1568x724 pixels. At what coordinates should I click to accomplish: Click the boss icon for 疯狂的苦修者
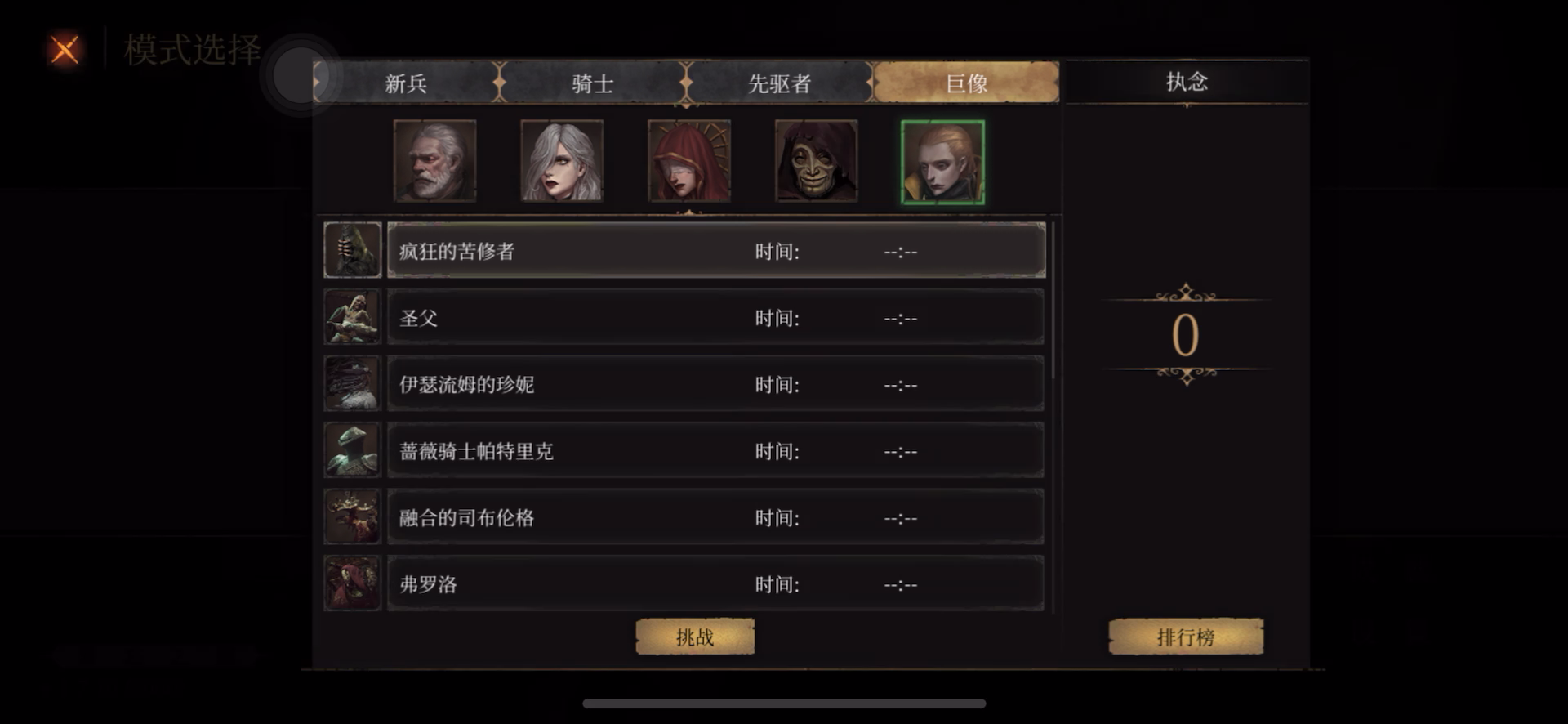[353, 250]
